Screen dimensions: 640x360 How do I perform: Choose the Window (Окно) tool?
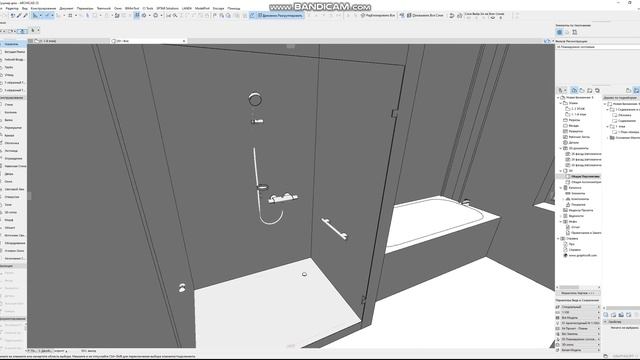coord(13,181)
